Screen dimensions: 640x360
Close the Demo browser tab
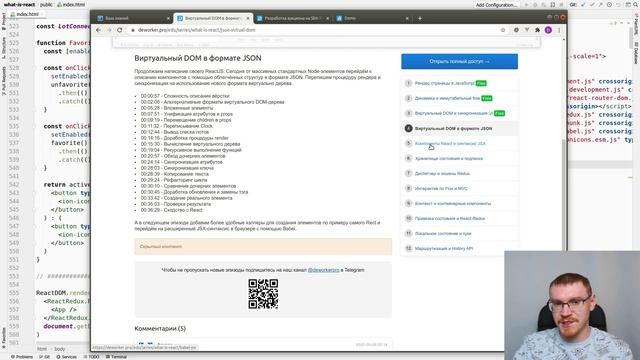coord(407,18)
